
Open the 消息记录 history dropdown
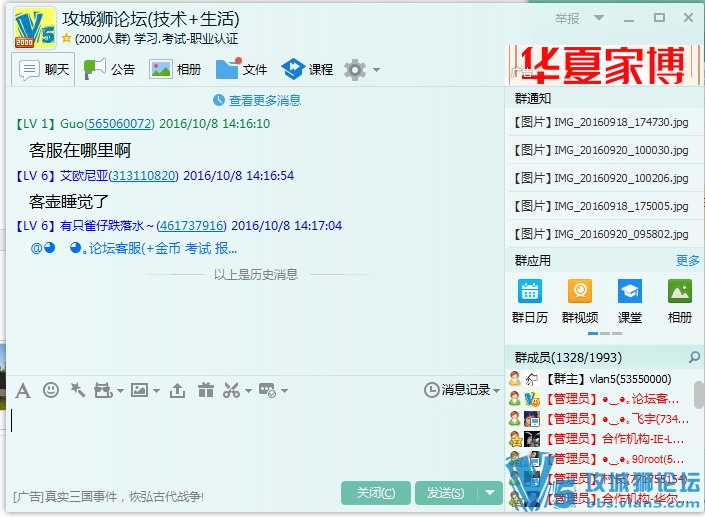click(x=462, y=390)
